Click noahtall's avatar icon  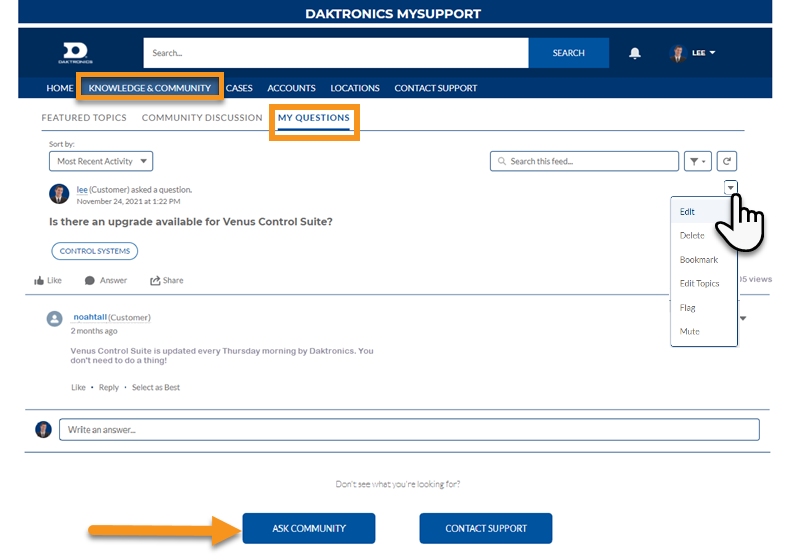(55, 319)
